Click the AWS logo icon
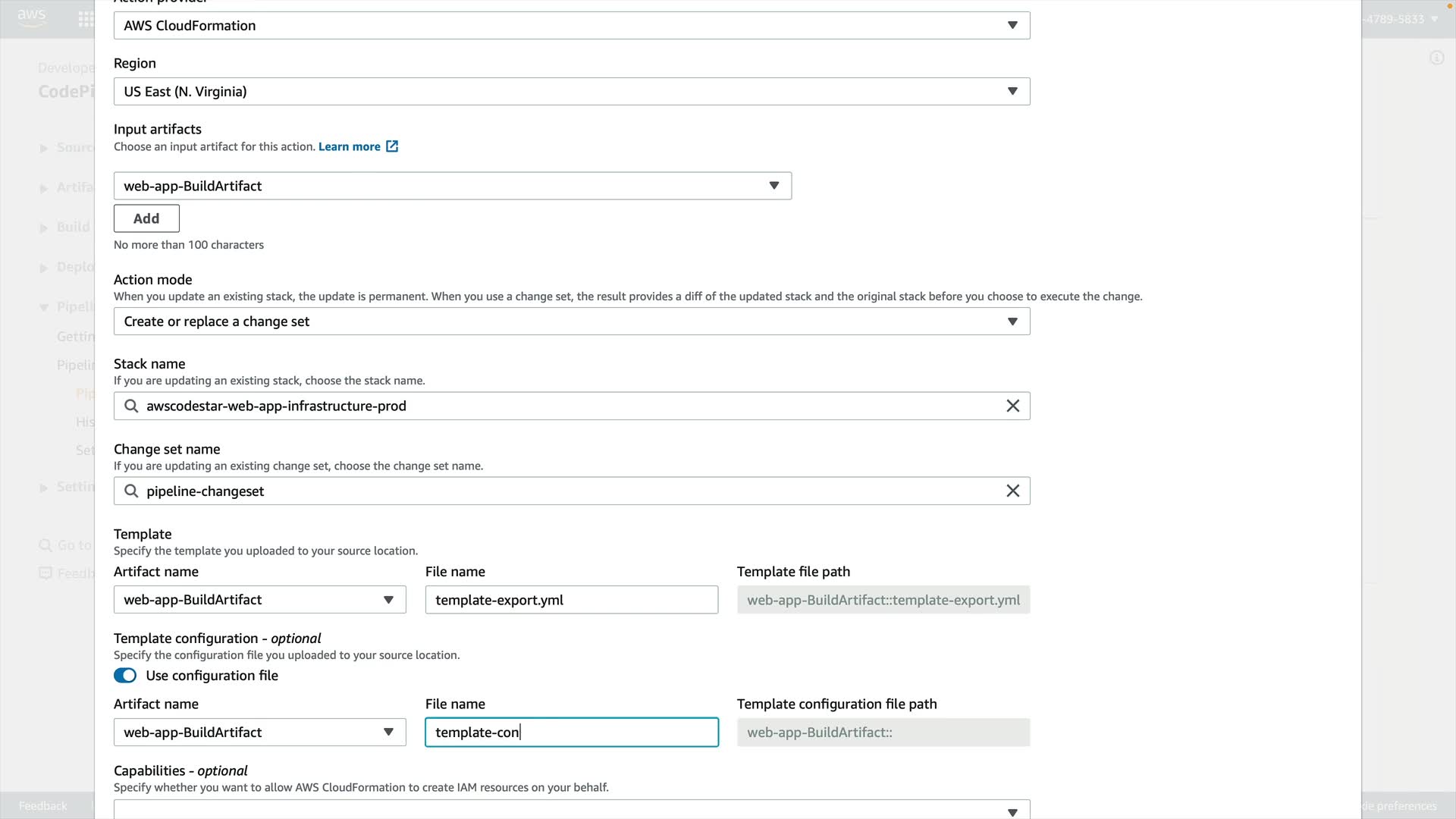This screenshot has height=819, width=1456. pos(32,17)
